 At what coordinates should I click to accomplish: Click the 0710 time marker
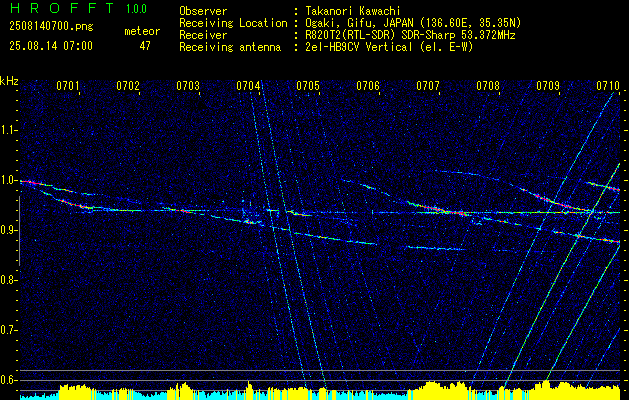point(608,86)
